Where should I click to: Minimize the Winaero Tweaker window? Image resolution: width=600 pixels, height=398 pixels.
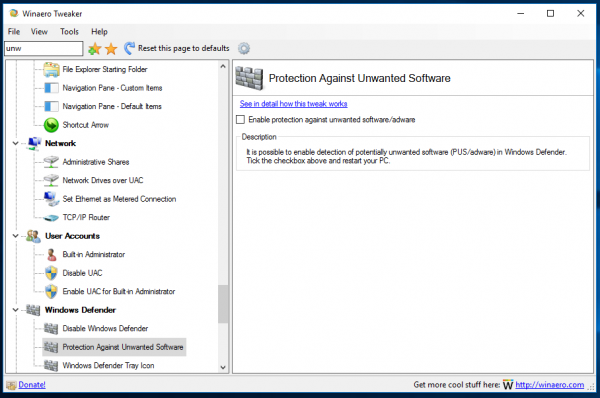(x=520, y=13)
